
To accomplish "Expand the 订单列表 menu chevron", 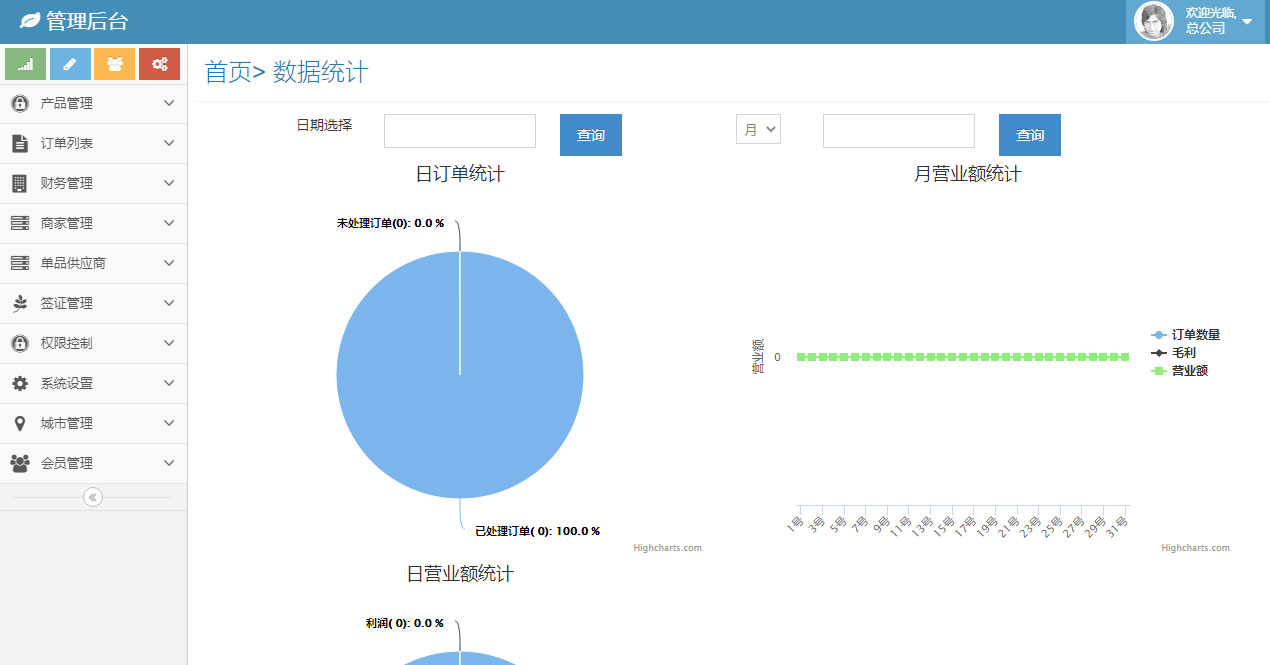I will point(169,143).
